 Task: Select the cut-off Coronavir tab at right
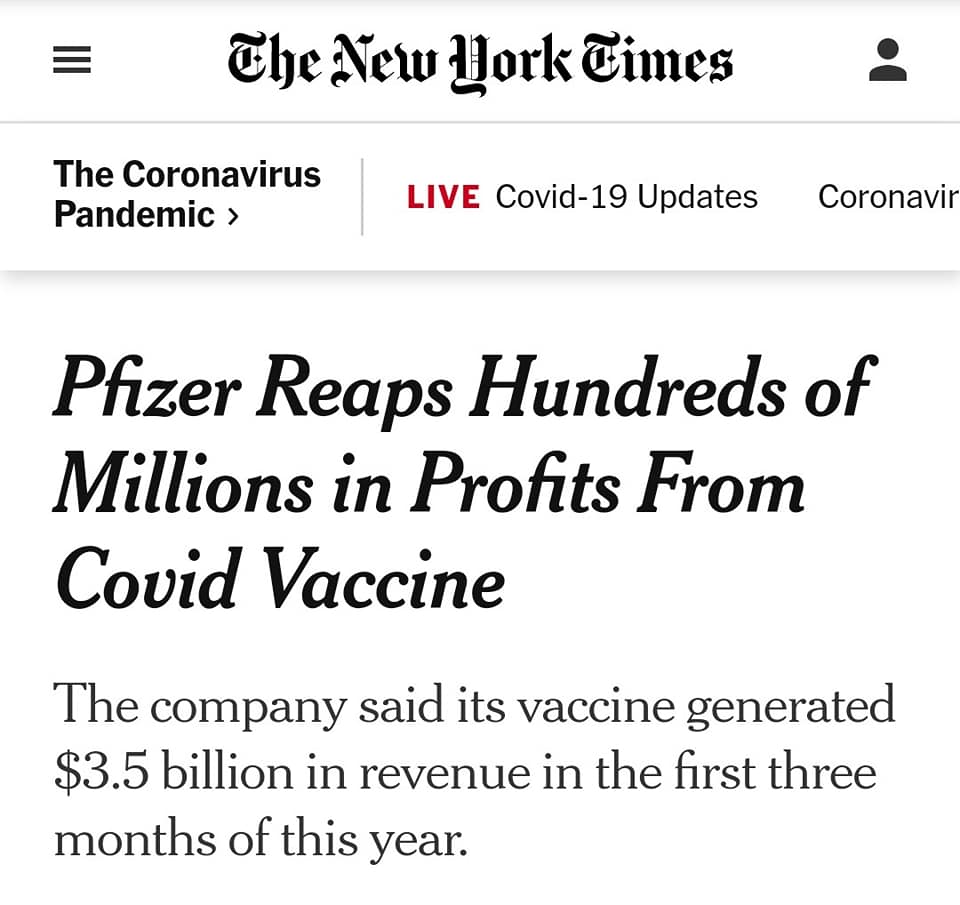(x=888, y=197)
